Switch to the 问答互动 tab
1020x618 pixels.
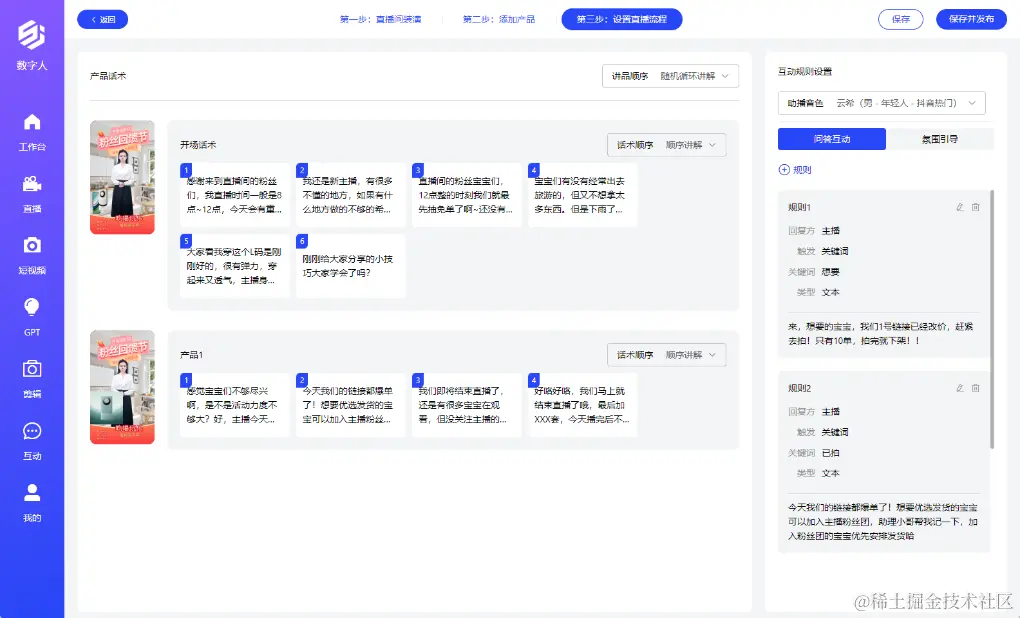(x=832, y=139)
